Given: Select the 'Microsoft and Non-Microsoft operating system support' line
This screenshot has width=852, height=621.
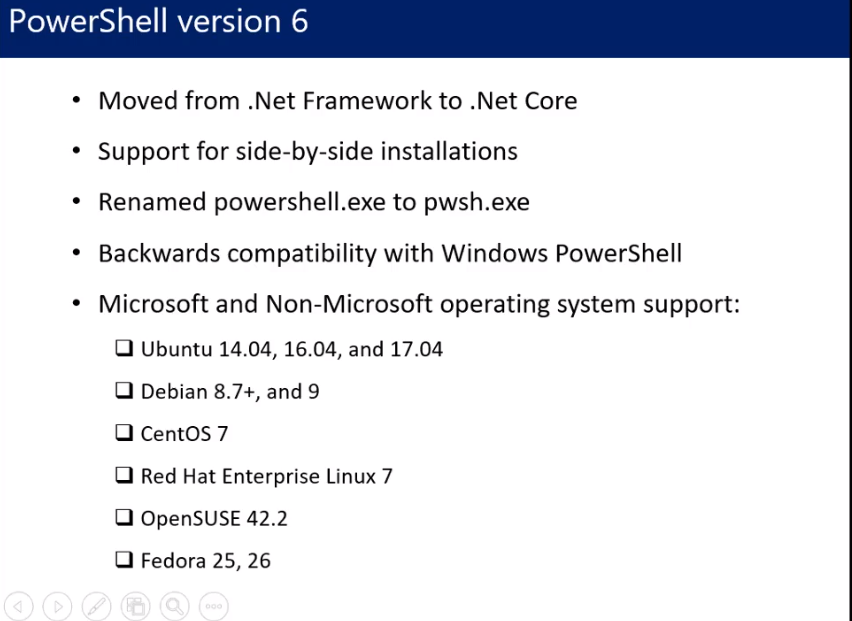Looking at the screenshot, I should [419, 304].
